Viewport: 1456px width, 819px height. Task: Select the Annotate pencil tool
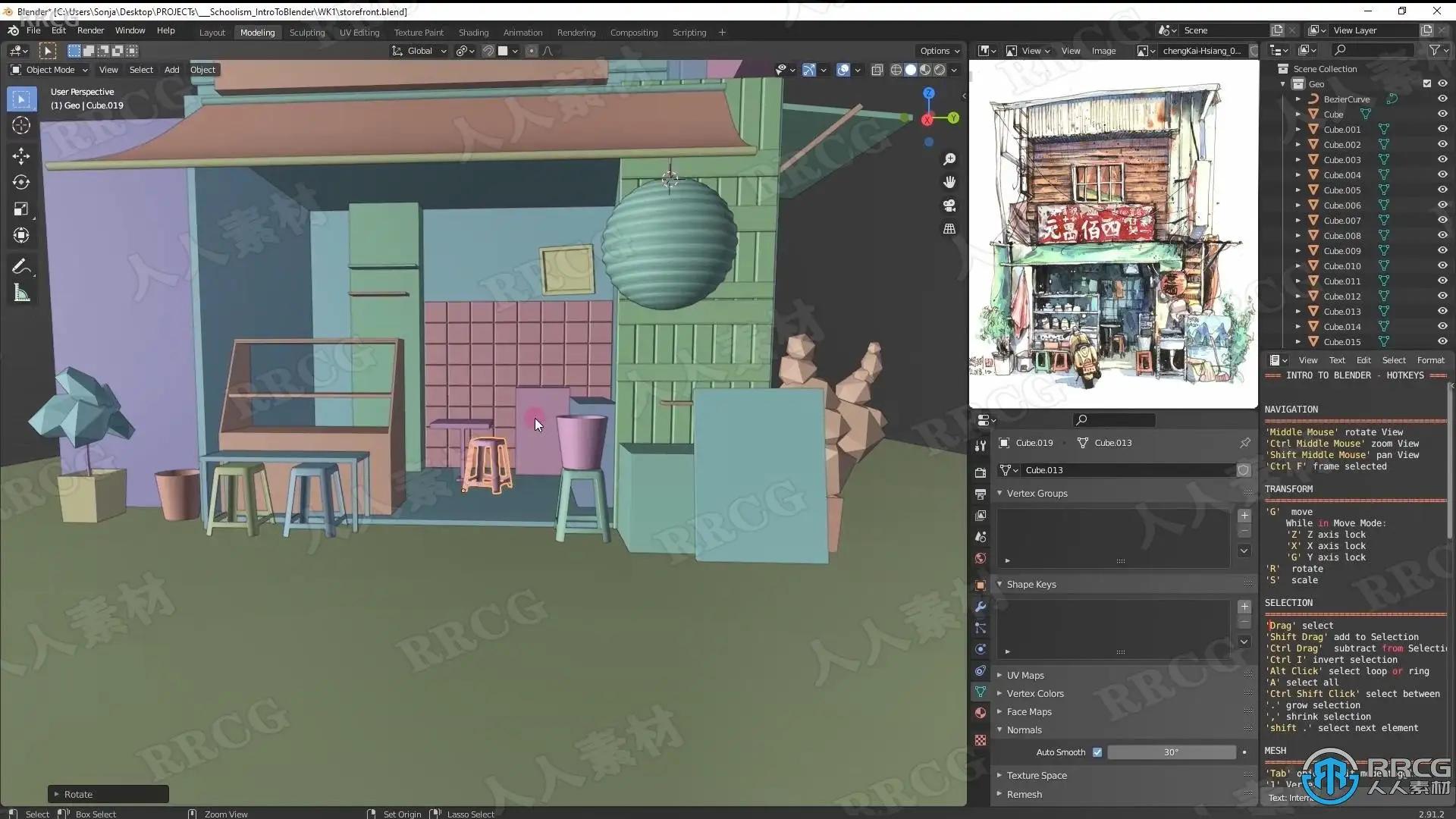21,266
